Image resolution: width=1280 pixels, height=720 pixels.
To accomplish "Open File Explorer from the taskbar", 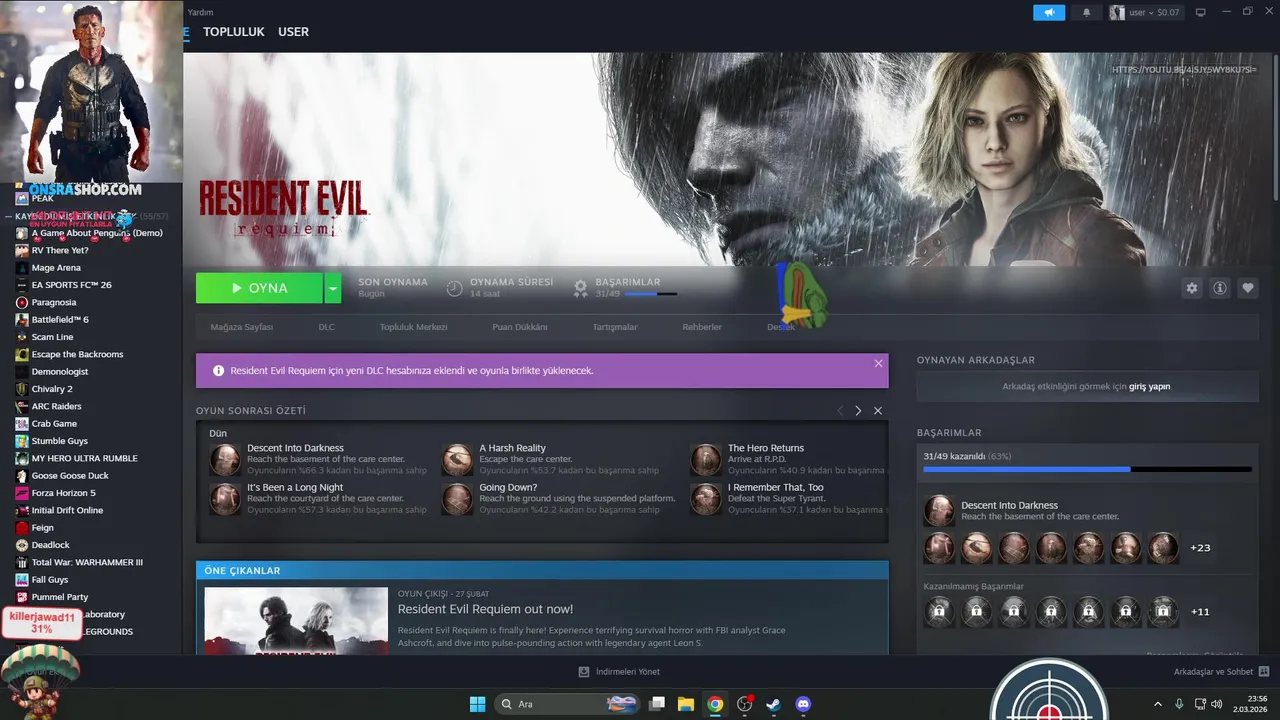I will pos(686,704).
